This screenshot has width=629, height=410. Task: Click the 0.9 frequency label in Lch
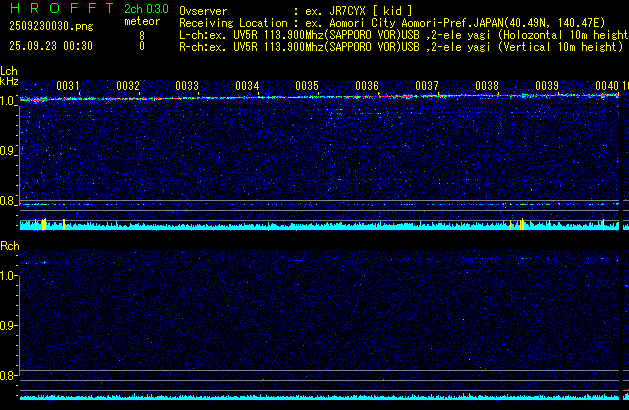pyautogui.click(x=9, y=151)
